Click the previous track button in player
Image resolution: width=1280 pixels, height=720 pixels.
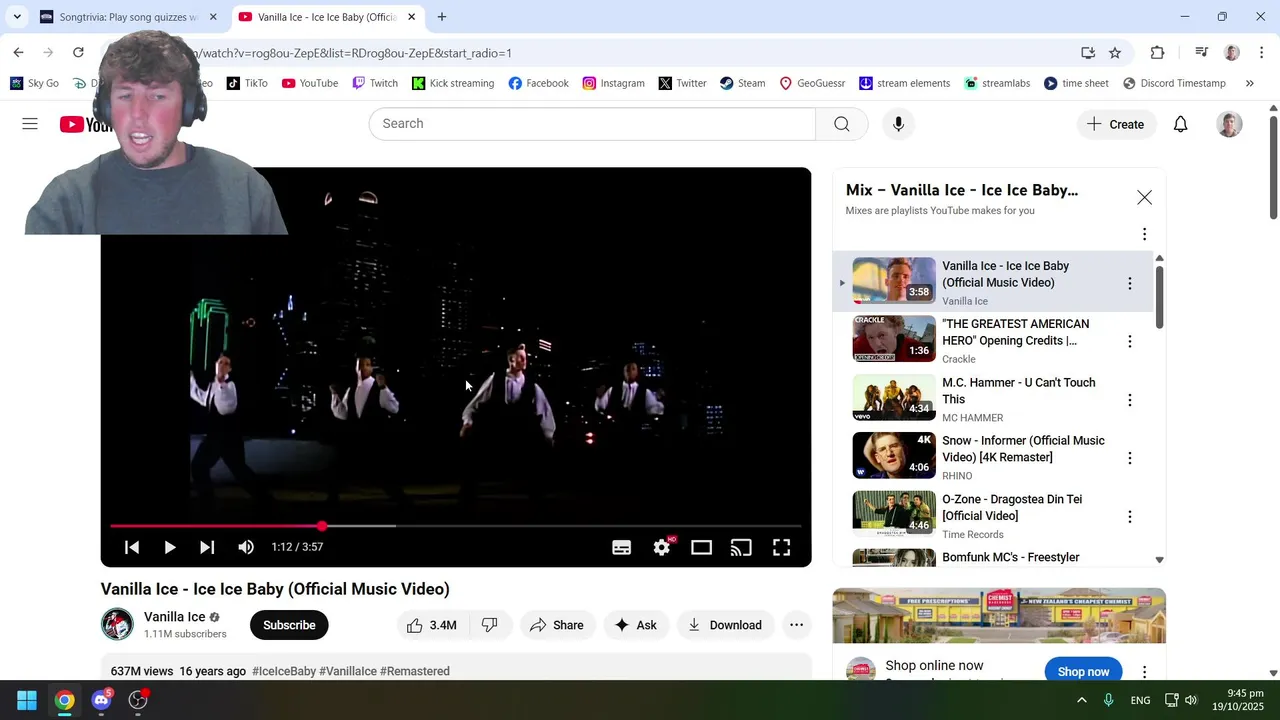[x=132, y=547]
